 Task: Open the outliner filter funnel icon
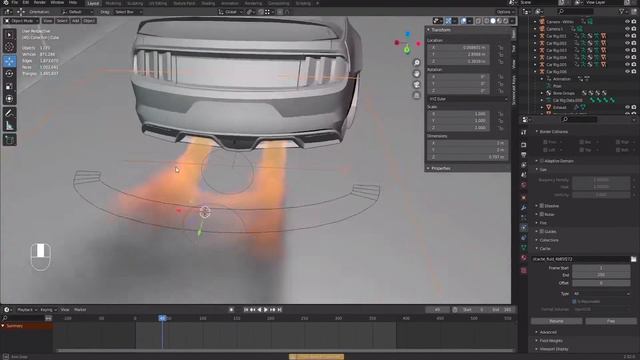622,11
